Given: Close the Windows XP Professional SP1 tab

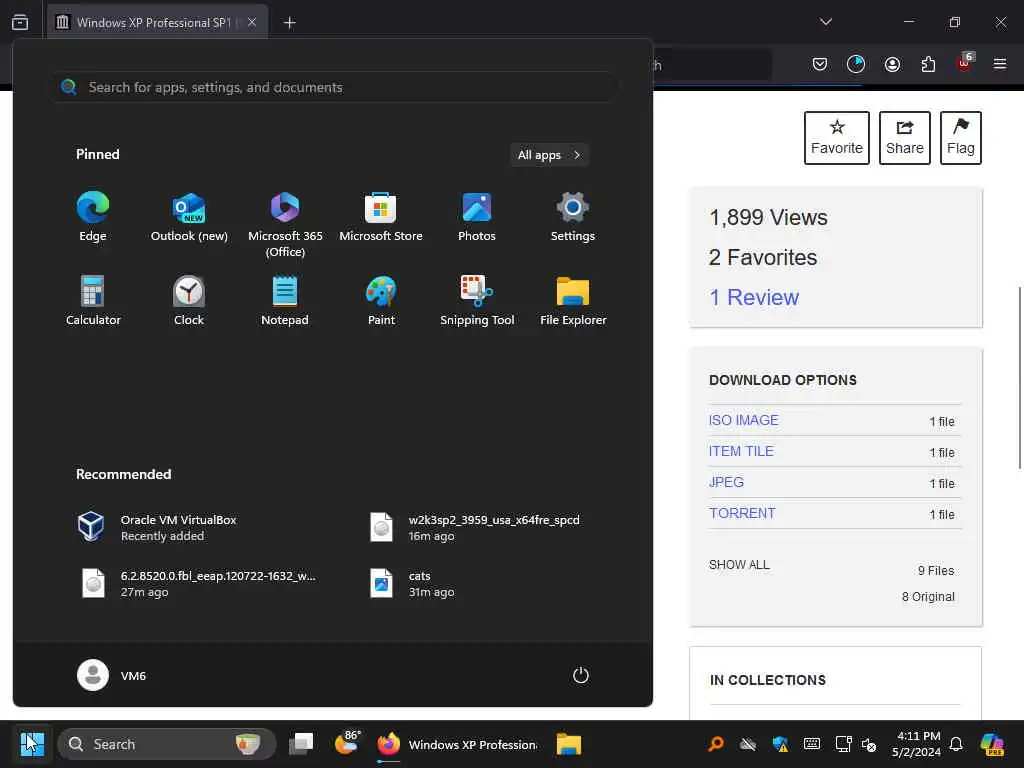Looking at the screenshot, I should (x=252, y=22).
